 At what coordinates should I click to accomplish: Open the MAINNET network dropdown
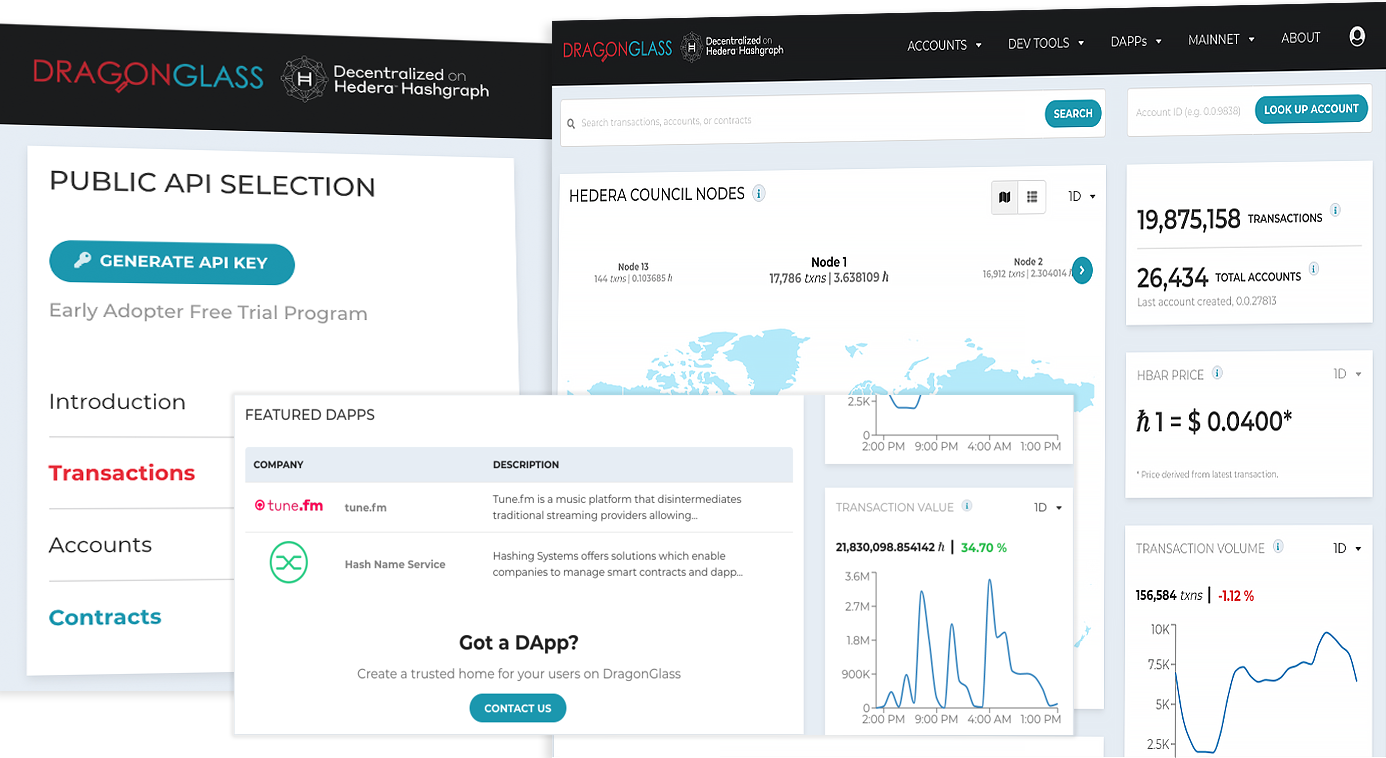tap(1221, 40)
